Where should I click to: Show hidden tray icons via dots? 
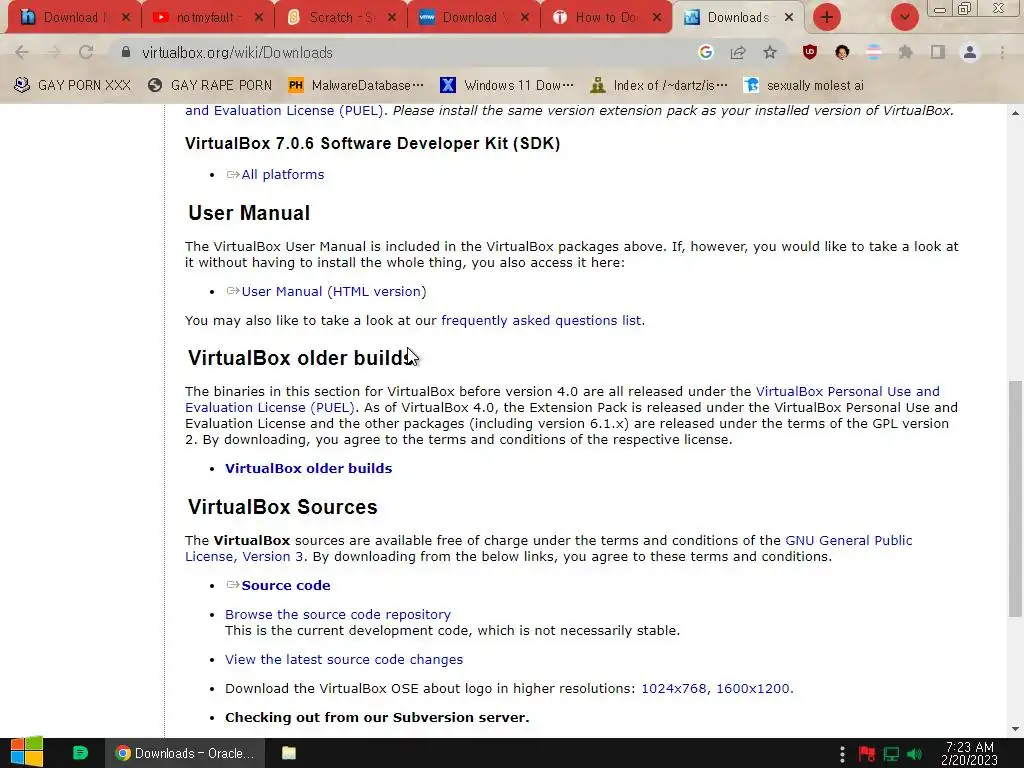842,754
